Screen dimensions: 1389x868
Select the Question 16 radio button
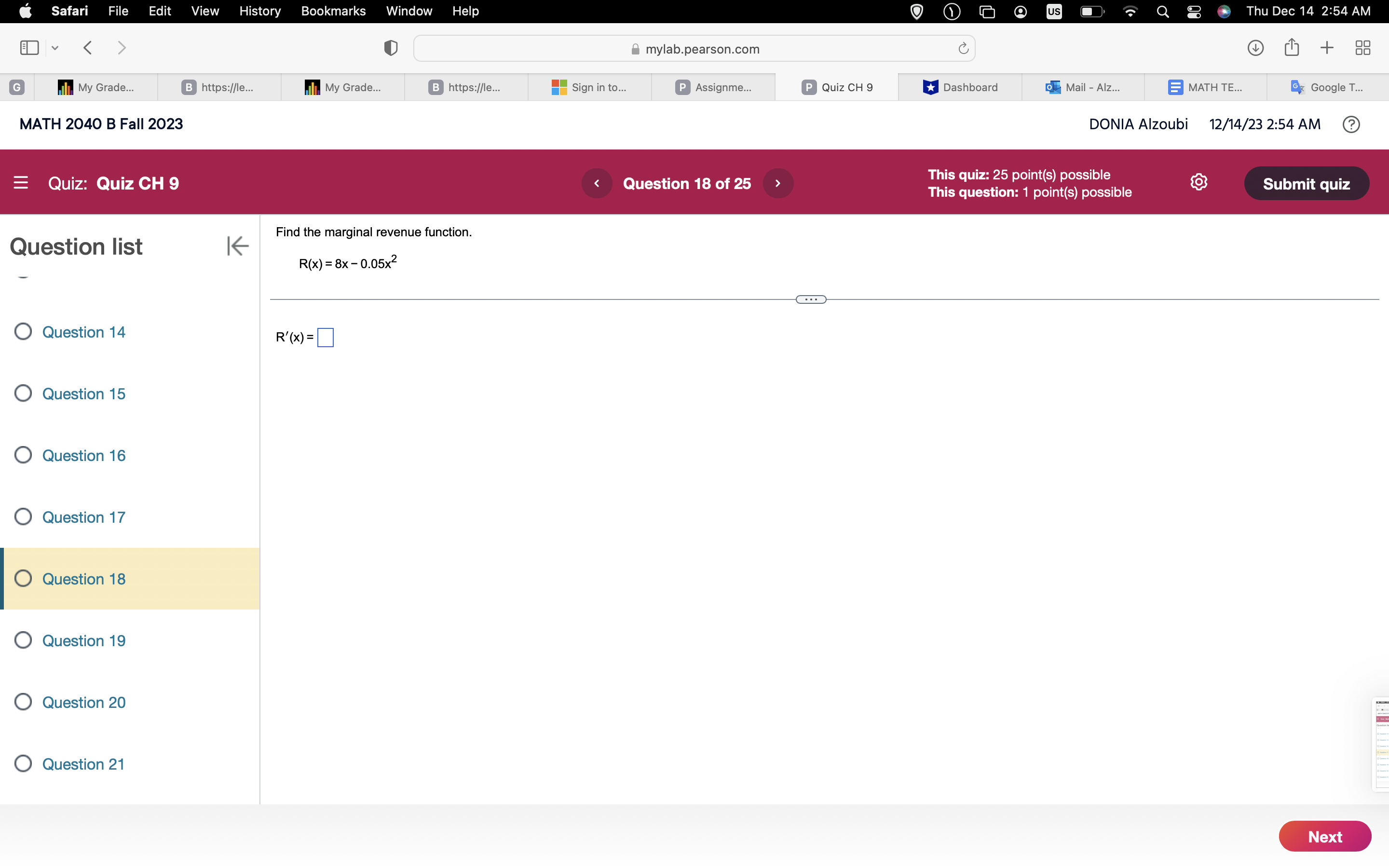pyautogui.click(x=23, y=455)
